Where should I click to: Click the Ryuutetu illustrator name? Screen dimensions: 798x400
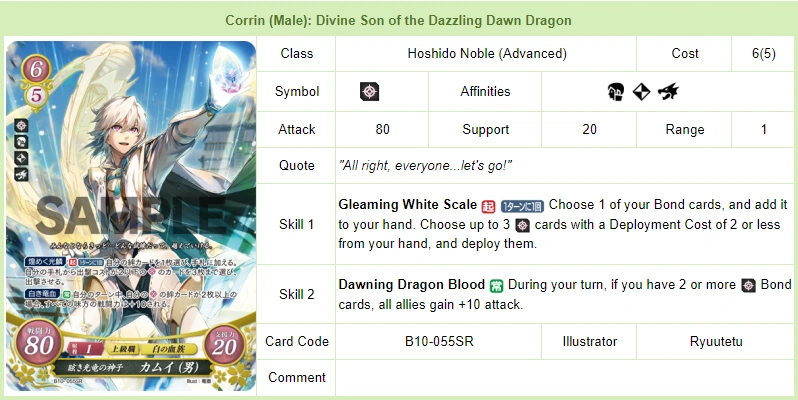click(716, 341)
